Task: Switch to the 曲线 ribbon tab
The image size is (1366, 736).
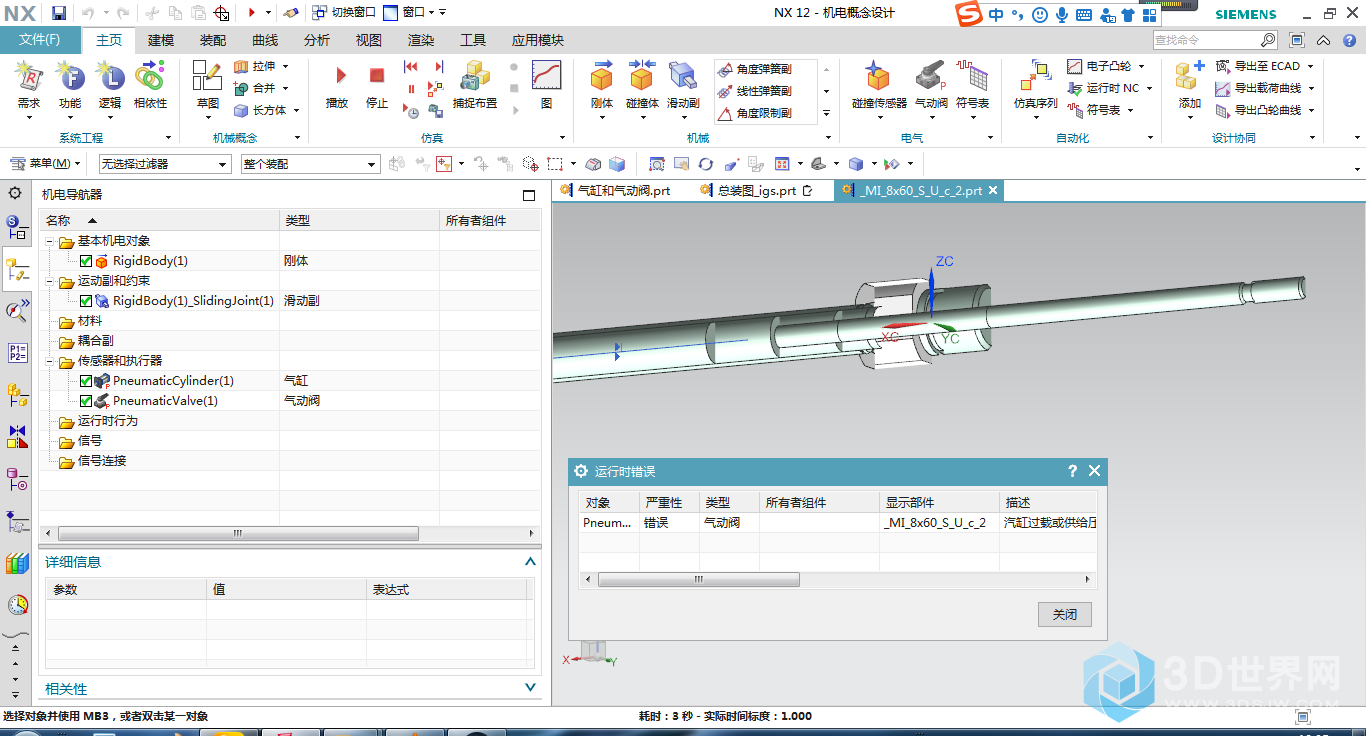Action: pyautogui.click(x=265, y=40)
